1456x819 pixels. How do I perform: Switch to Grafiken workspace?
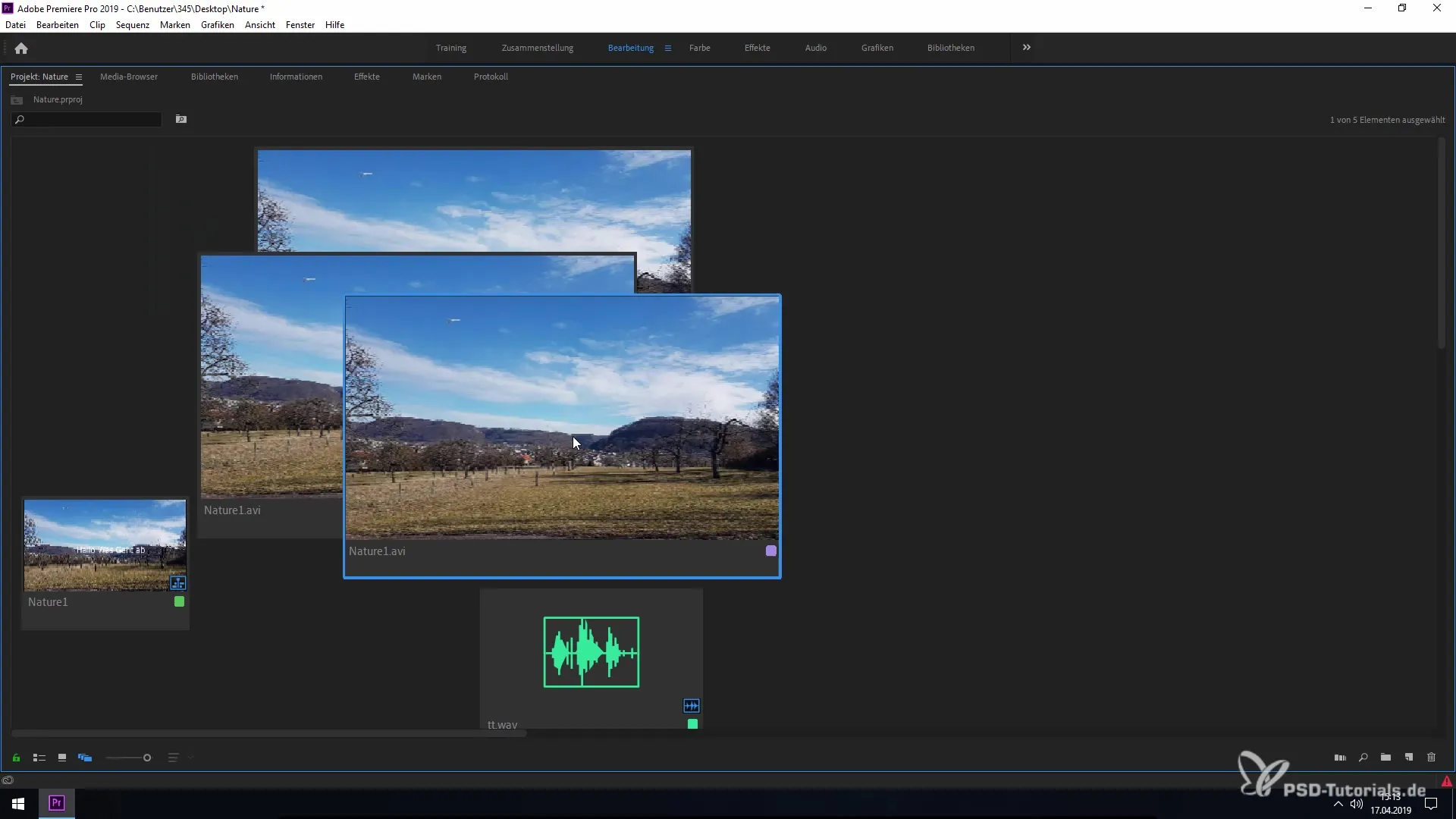[877, 48]
